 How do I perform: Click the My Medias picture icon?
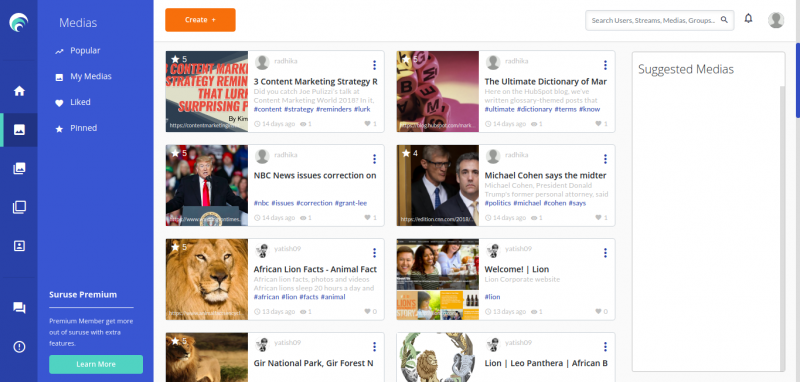point(59,78)
